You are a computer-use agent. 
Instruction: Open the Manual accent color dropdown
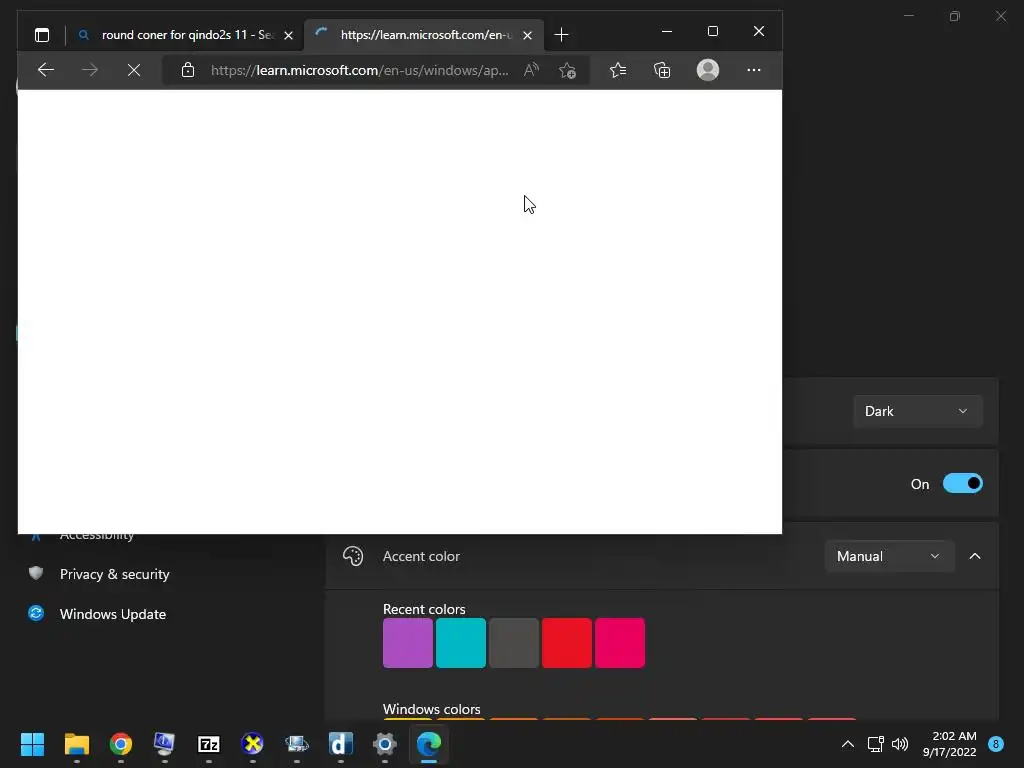point(889,556)
